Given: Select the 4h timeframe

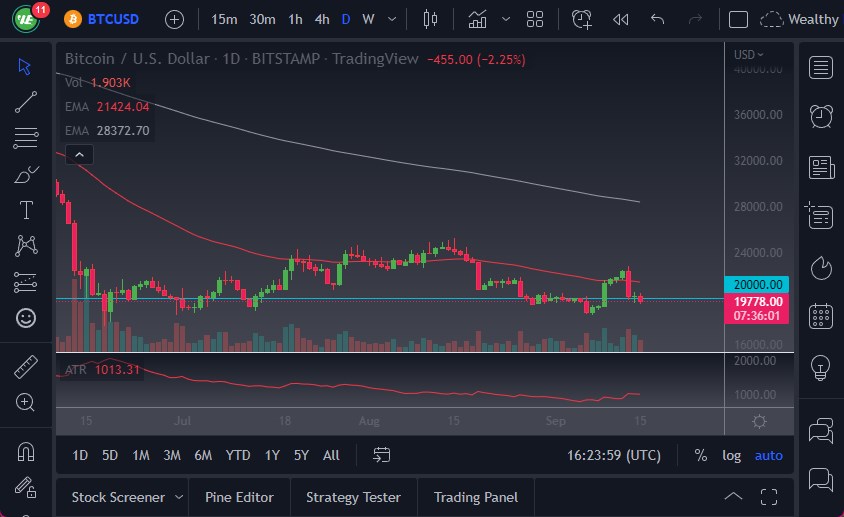Looking at the screenshot, I should pyautogui.click(x=321, y=19).
